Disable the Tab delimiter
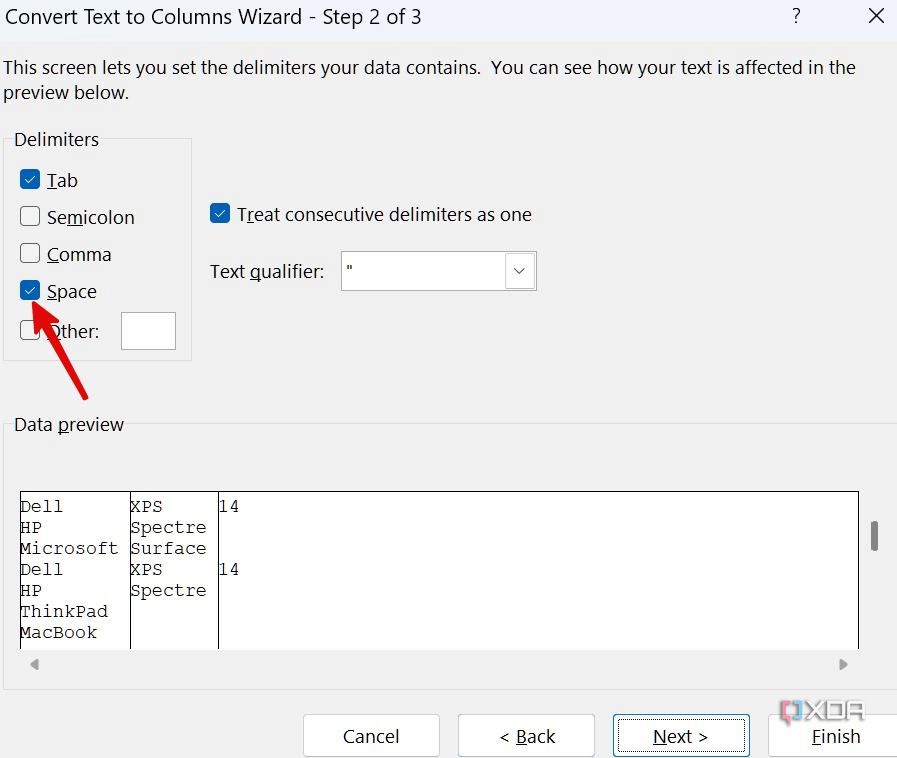This screenshot has width=897, height=758. 30,179
